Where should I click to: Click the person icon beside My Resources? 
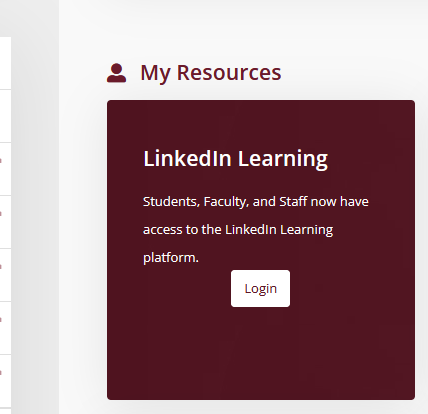pos(116,73)
